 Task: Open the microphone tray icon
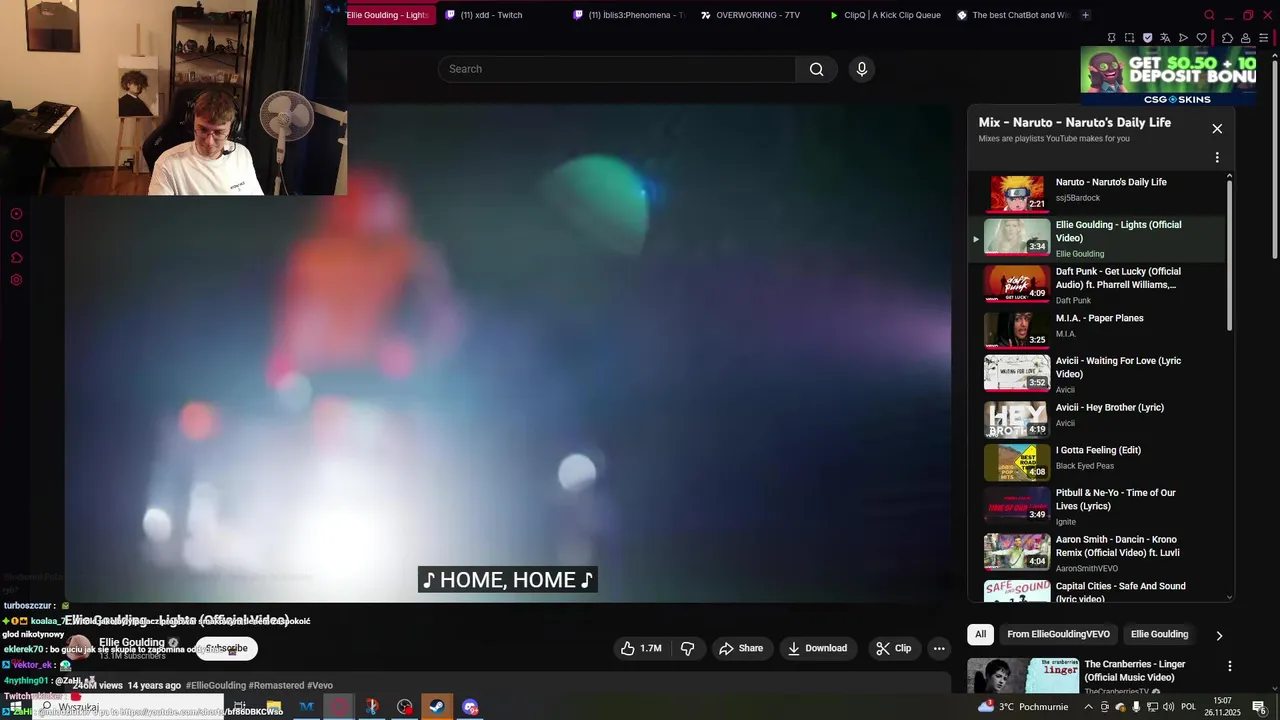(1136, 707)
